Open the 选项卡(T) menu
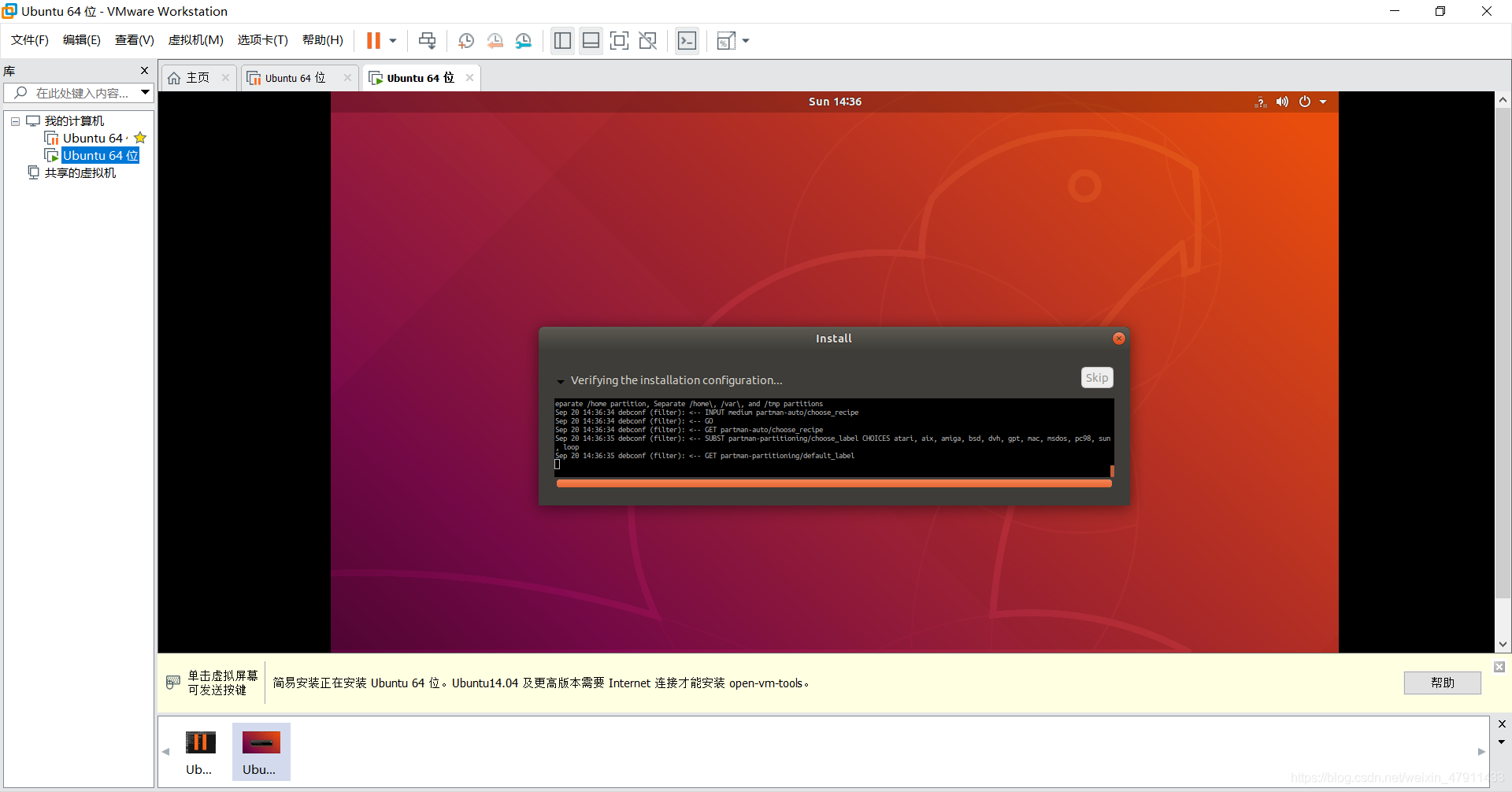 [x=263, y=40]
